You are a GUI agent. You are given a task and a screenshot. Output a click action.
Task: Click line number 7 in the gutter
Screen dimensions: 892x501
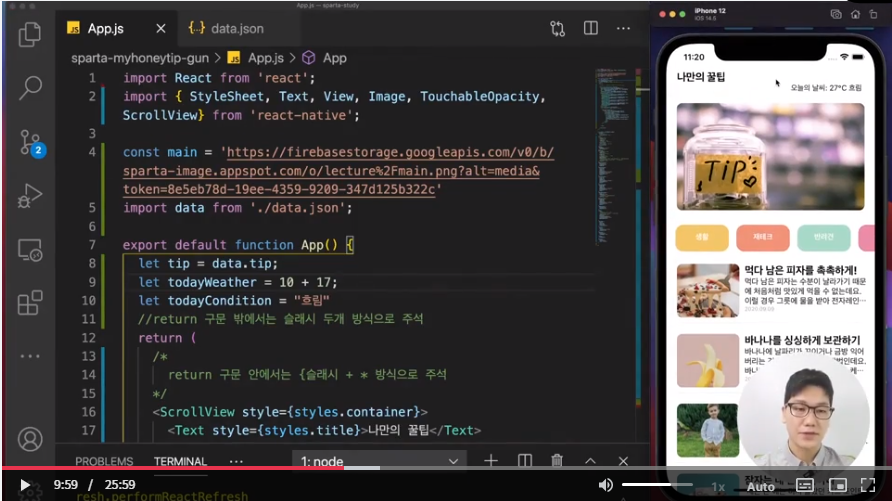(92, 245)
